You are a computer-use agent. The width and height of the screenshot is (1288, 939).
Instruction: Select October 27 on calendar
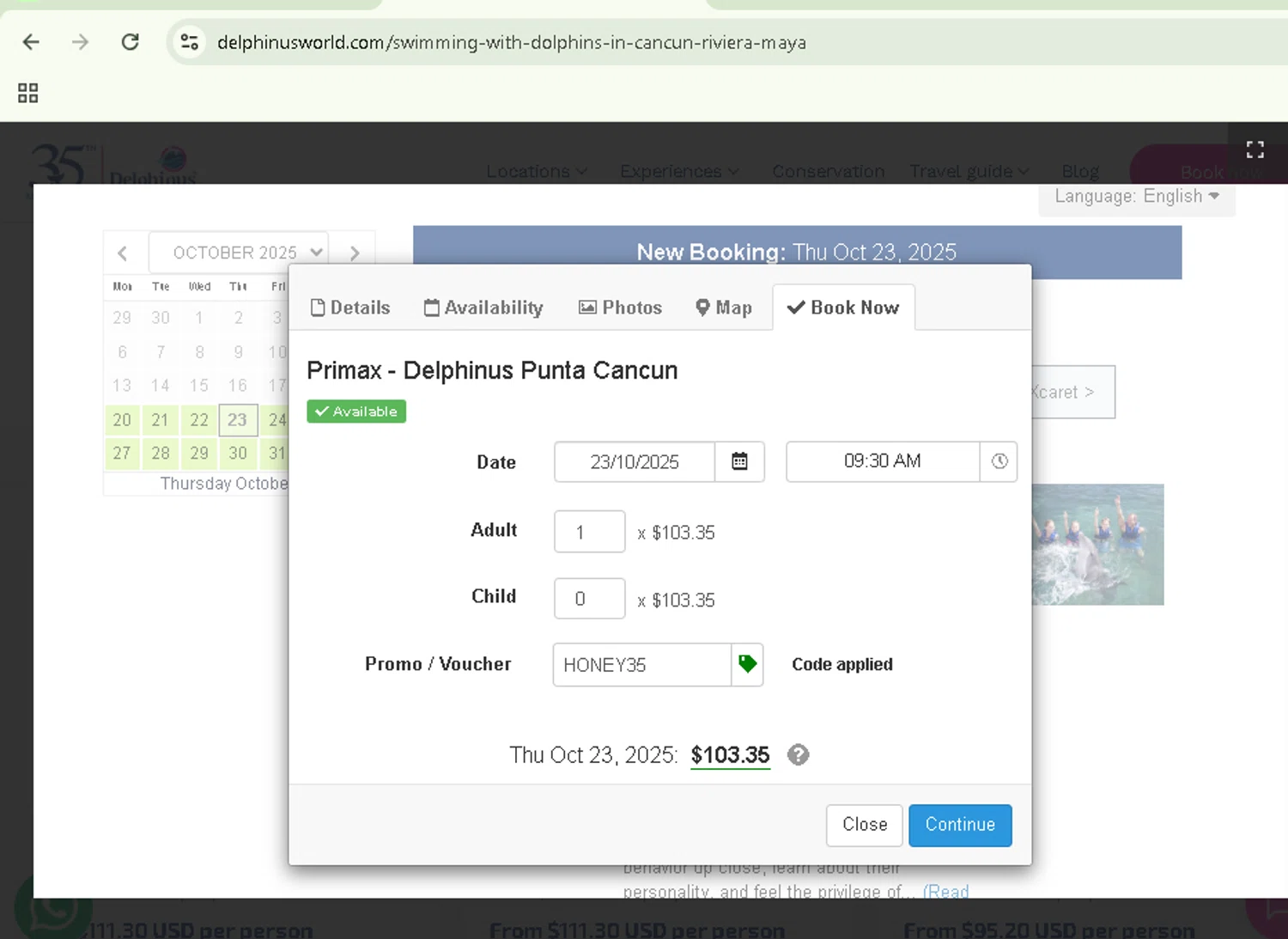pyautogui.click(x=123, y=454)
